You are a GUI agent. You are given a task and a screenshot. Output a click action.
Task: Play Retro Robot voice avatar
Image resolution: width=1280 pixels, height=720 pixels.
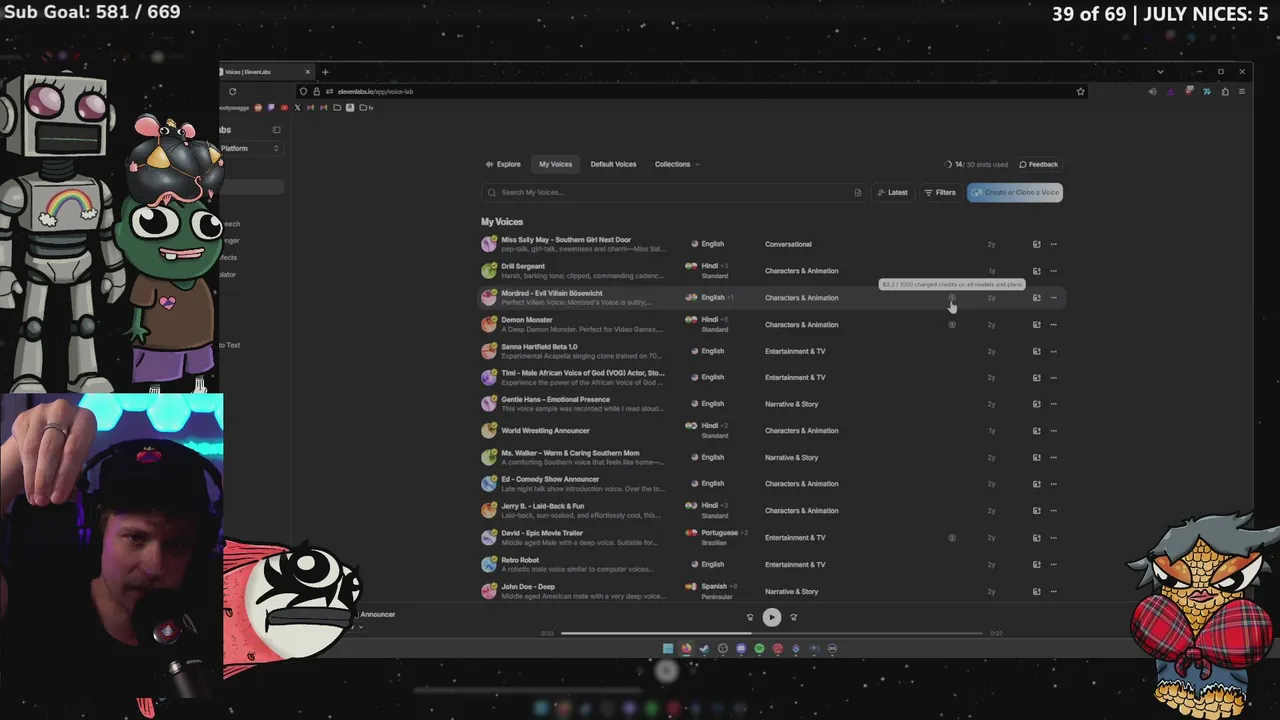click(x=489, y=564)
